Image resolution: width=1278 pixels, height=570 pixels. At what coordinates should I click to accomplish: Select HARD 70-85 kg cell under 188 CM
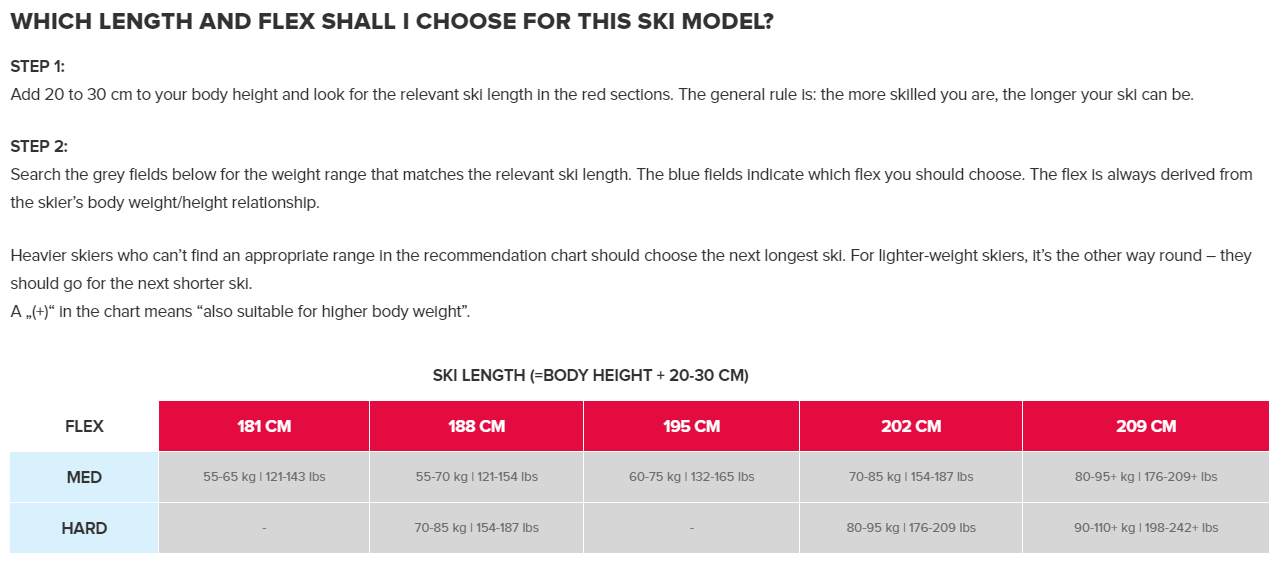point(476,528)
